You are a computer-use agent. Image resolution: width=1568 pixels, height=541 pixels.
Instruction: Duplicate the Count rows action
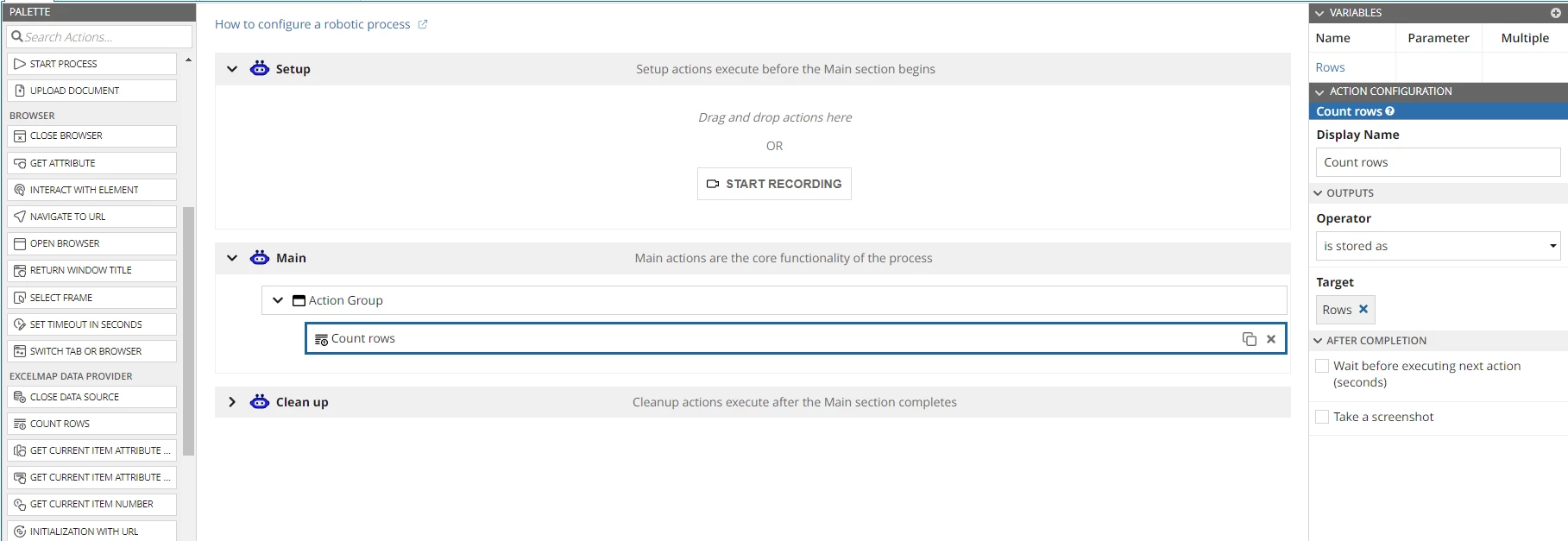click(1249, 339)
